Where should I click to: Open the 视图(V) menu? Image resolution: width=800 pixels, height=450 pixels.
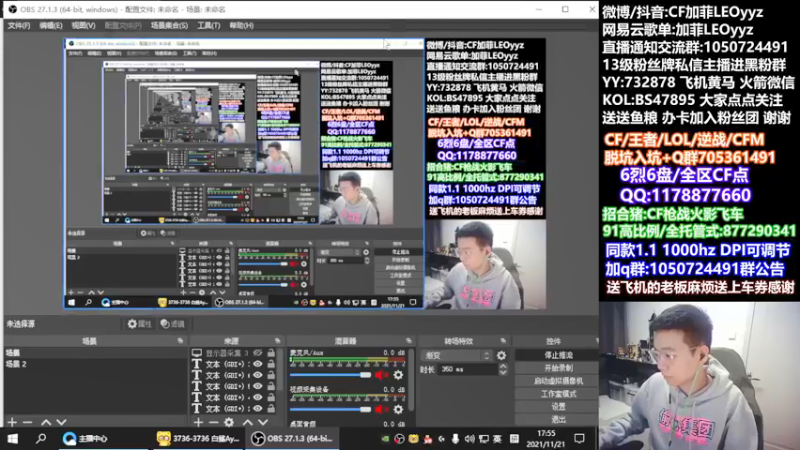83,26
